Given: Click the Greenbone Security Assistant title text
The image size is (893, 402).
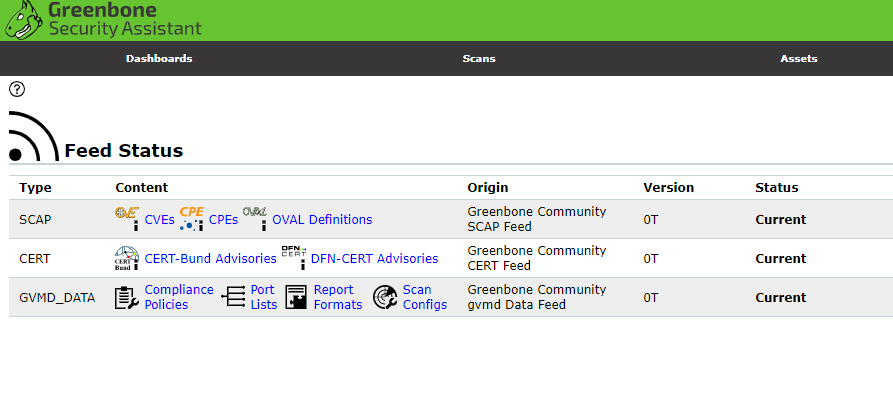Looking at the screenshot, I should (125, 19).
